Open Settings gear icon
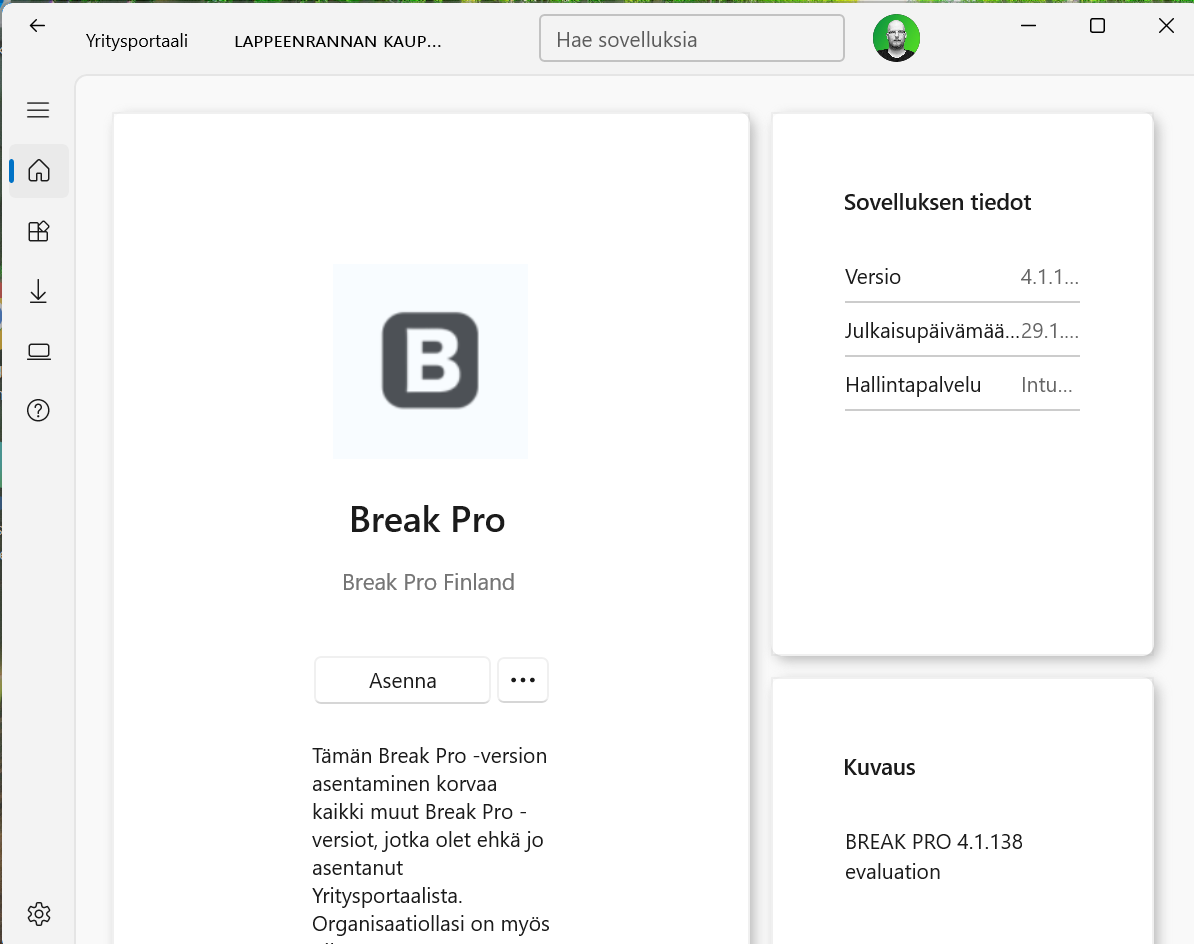 [39, 914]
